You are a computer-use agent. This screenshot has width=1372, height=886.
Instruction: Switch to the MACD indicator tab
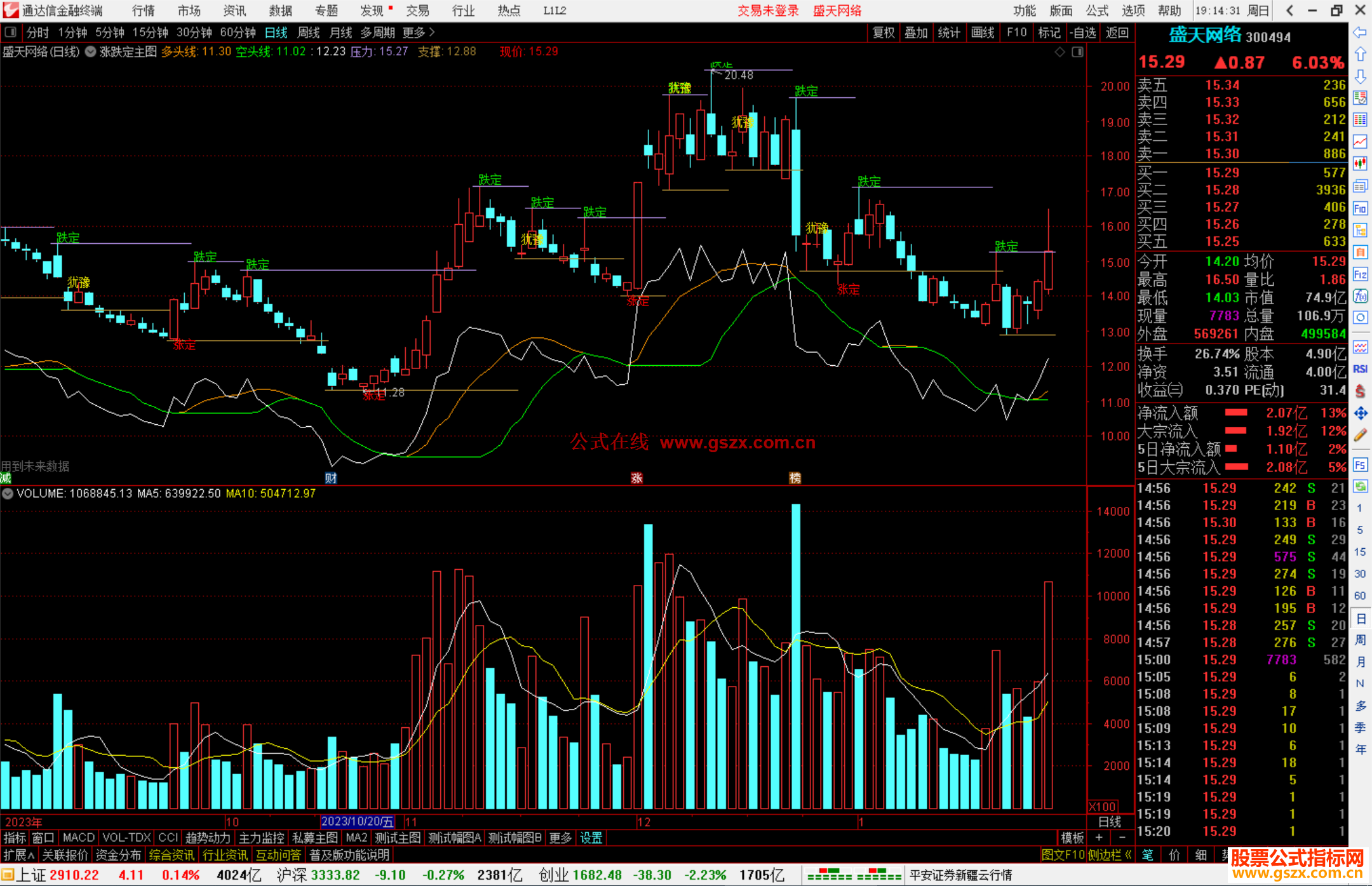pos(78,838)
